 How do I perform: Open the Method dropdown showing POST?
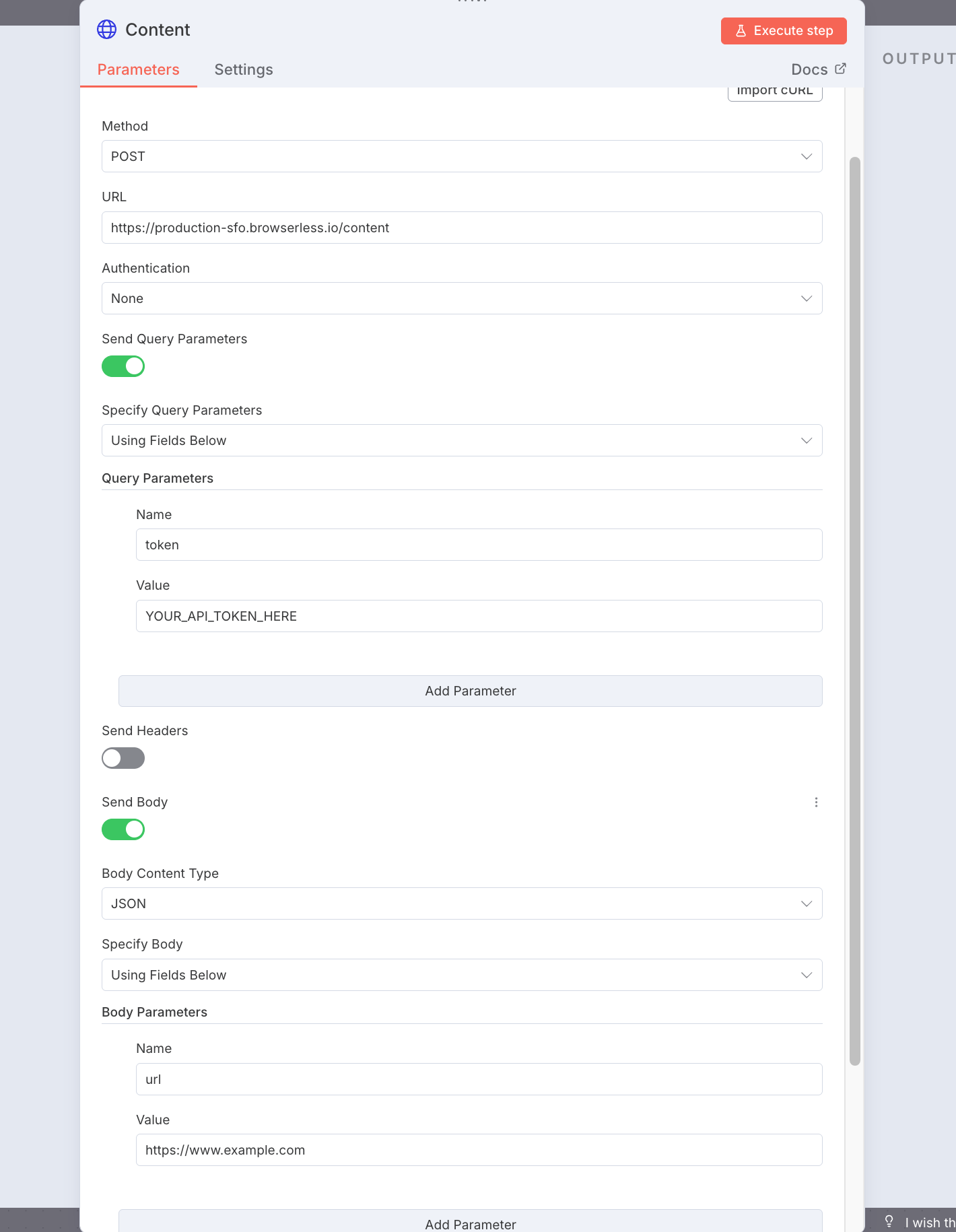pyautogui.click(x=461, y=156)
